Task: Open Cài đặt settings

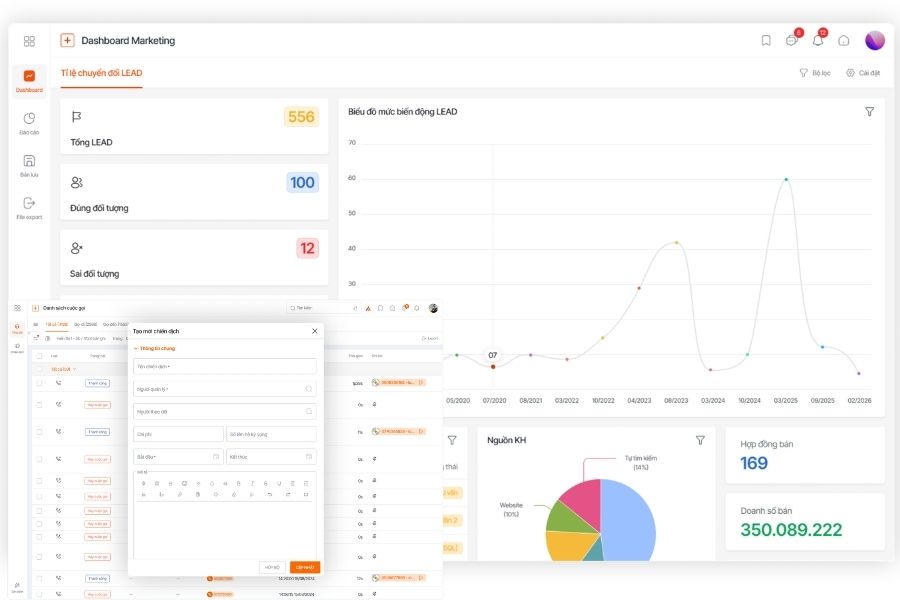Action: (x=863, y=73)
